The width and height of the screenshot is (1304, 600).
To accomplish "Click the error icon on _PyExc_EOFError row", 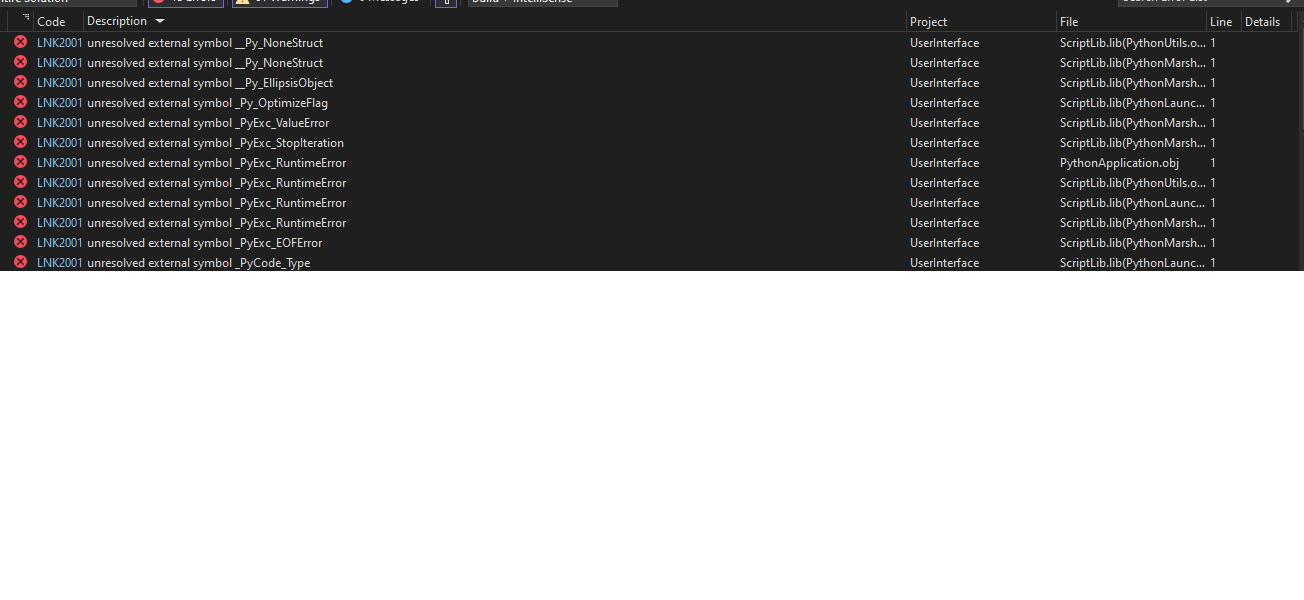I will [20, 242].
